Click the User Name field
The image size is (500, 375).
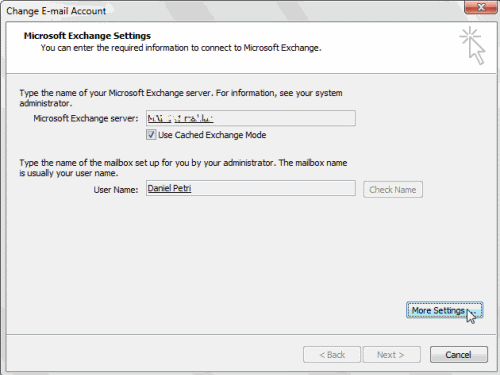coord(251,188)
